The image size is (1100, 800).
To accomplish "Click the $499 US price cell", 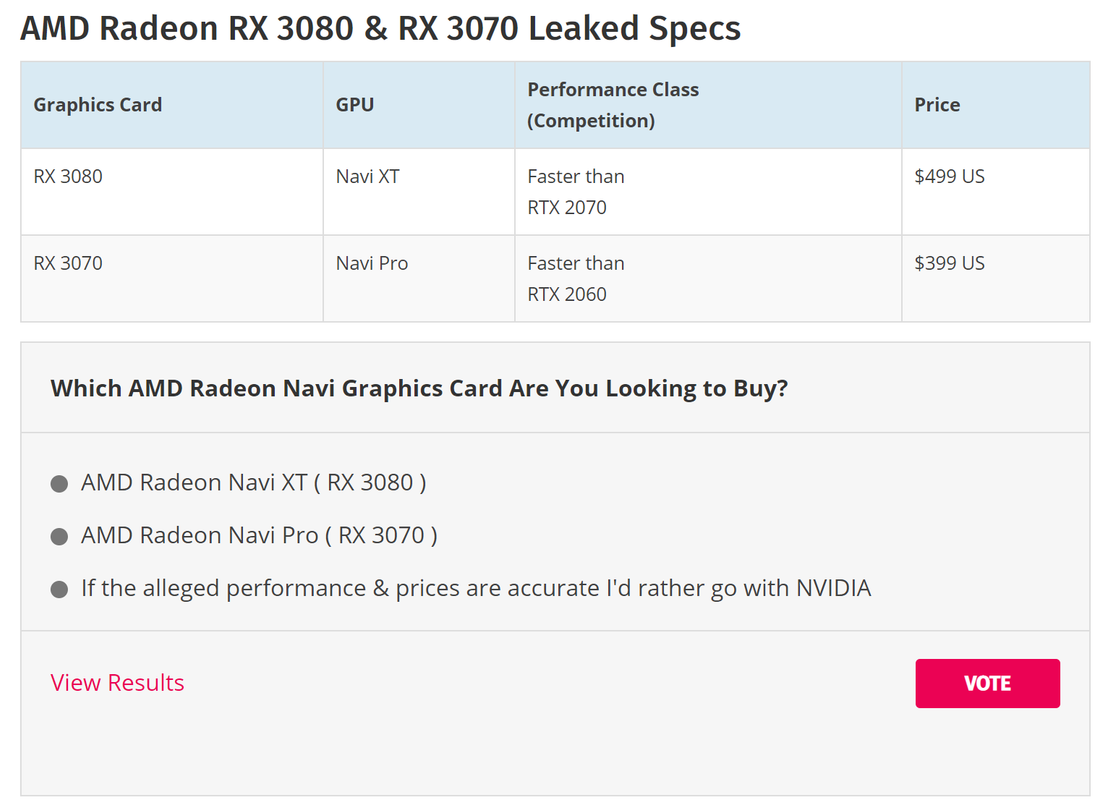I will tap(995, 192).
